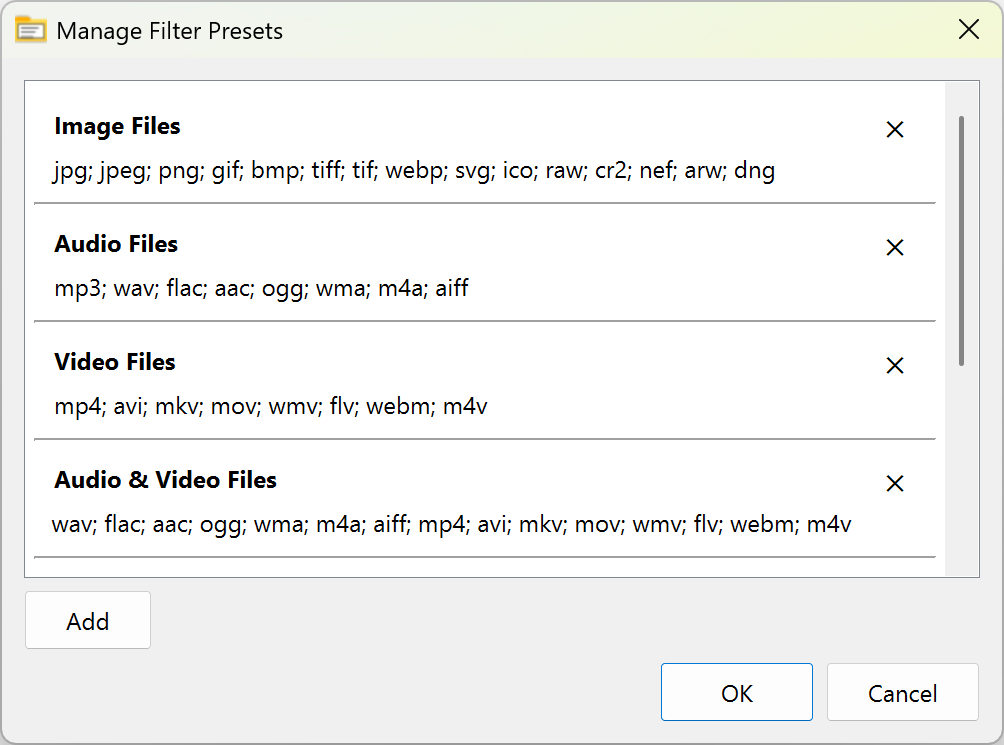1004x745 pixels.
Task: Click the Manage Filter Presets title text
Action: [x=169, y=31]
